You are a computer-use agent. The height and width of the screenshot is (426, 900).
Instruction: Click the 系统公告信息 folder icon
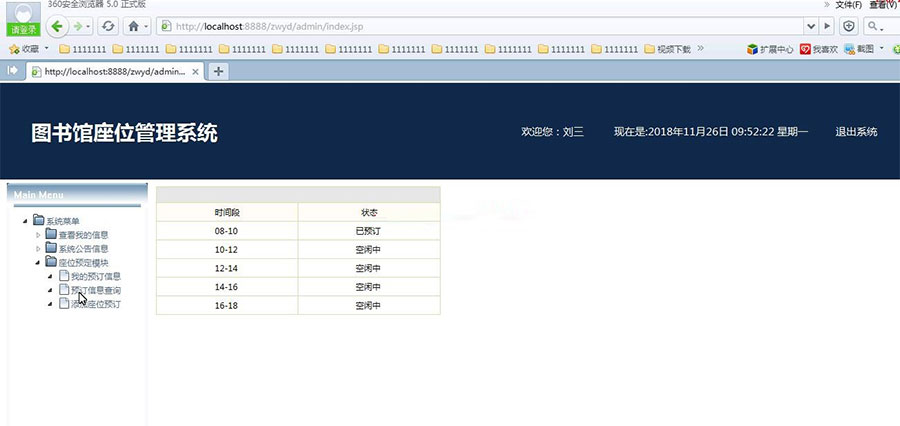pyautogui.click(x=51, y=247)
